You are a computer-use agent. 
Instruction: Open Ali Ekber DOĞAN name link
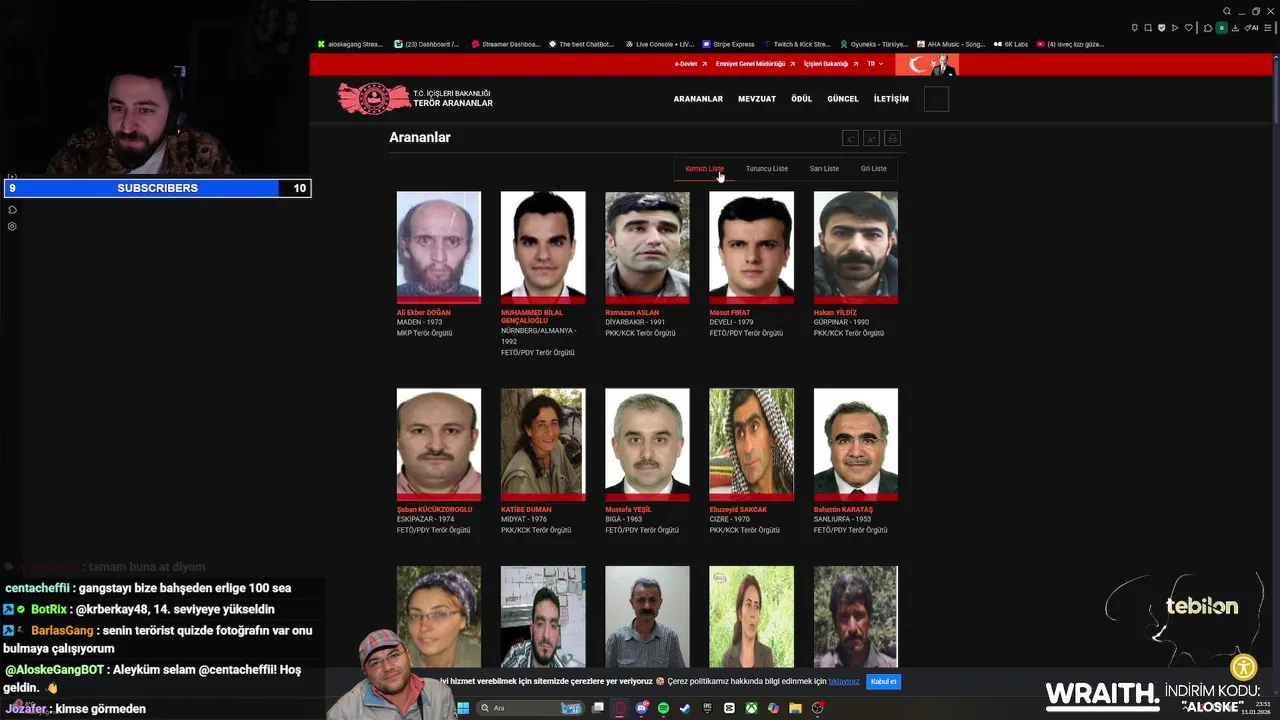click(423, 313)
